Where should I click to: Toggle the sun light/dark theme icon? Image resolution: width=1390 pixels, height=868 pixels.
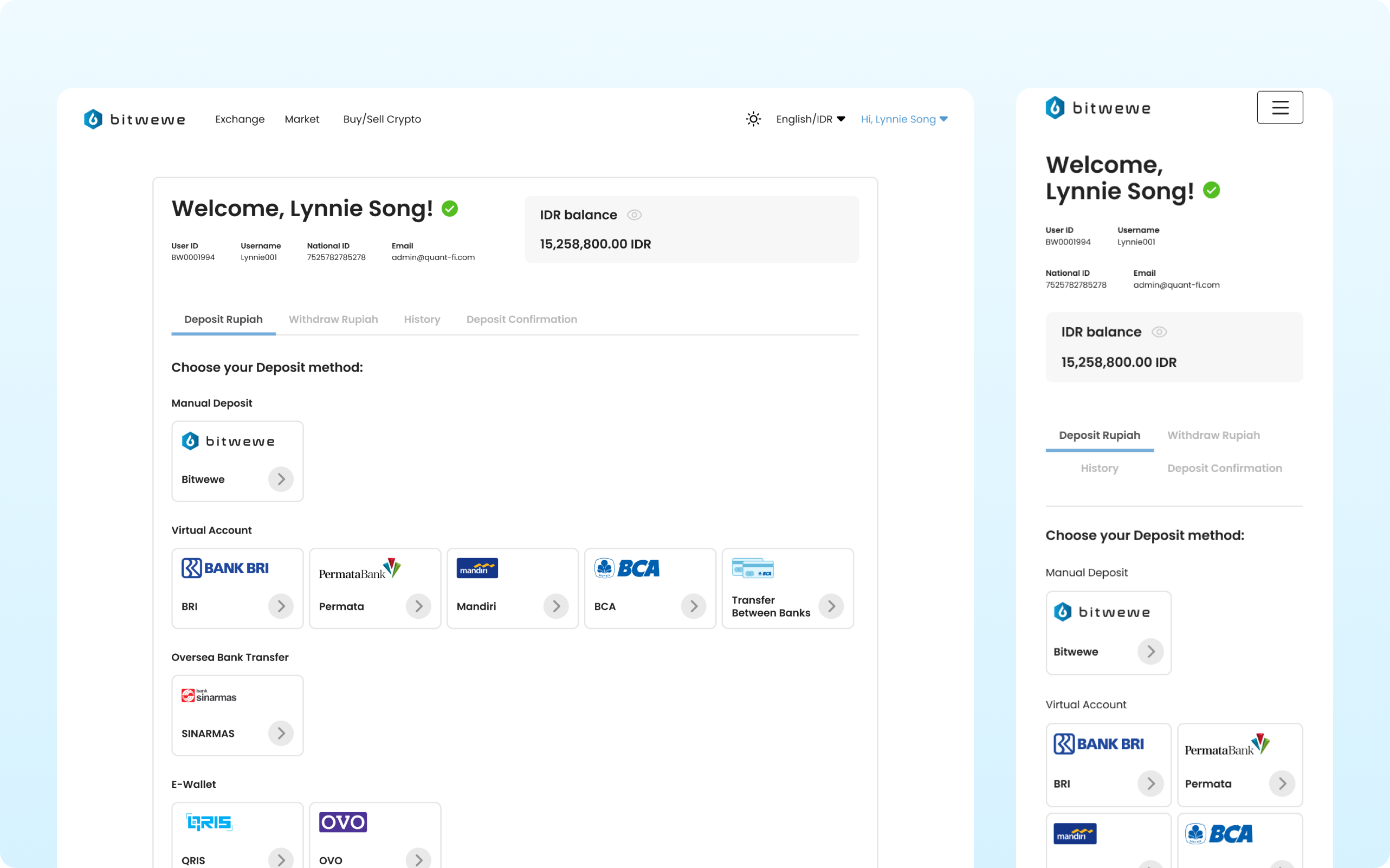[x=753, y=119]
